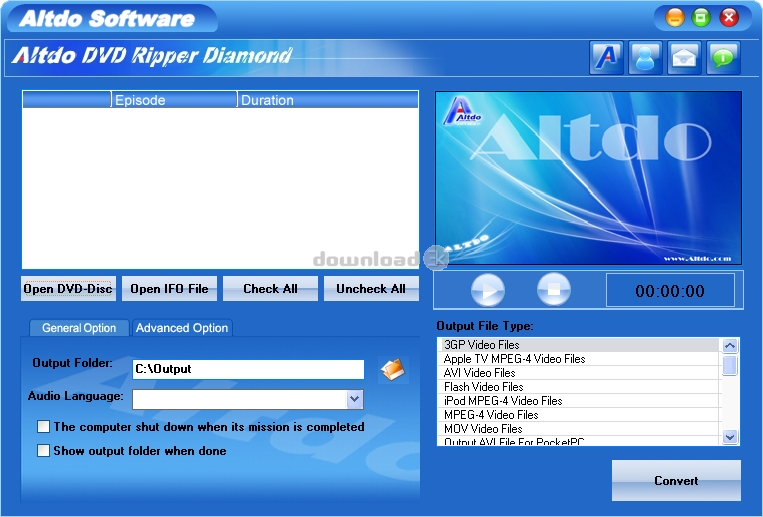Check Show output folder when done
The width and height of the screenshot is (763, 517).
tap(43, 451)
